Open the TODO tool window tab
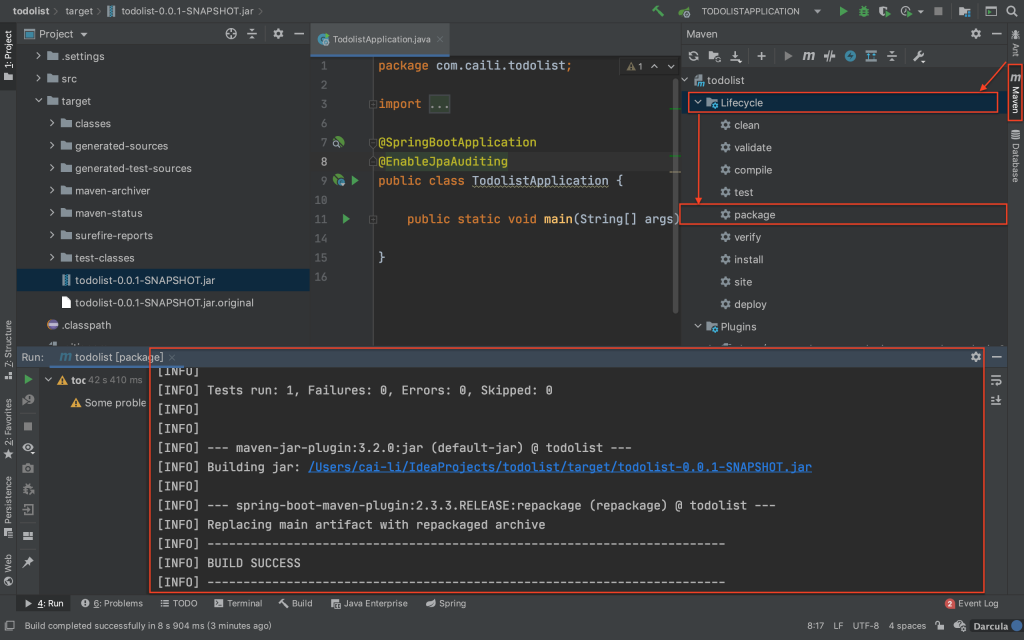 179,603
